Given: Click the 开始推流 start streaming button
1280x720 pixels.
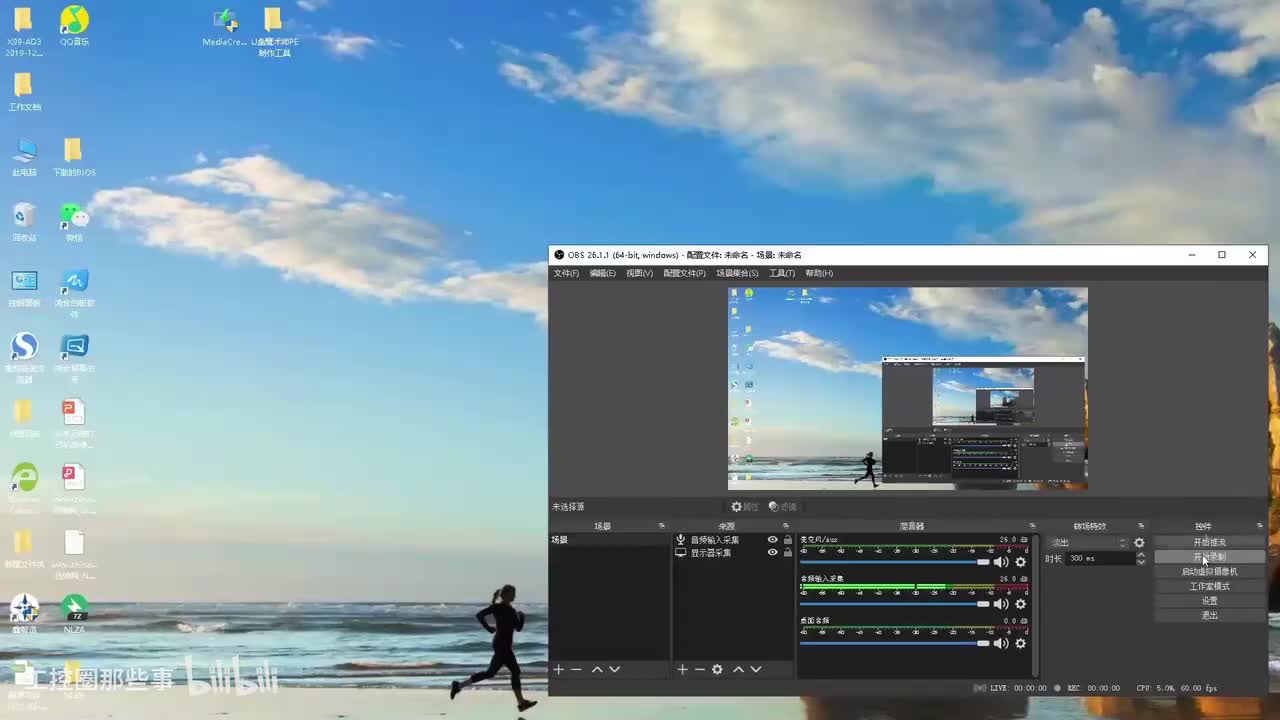Looking at the screenshot, I should coord(1210,542).
